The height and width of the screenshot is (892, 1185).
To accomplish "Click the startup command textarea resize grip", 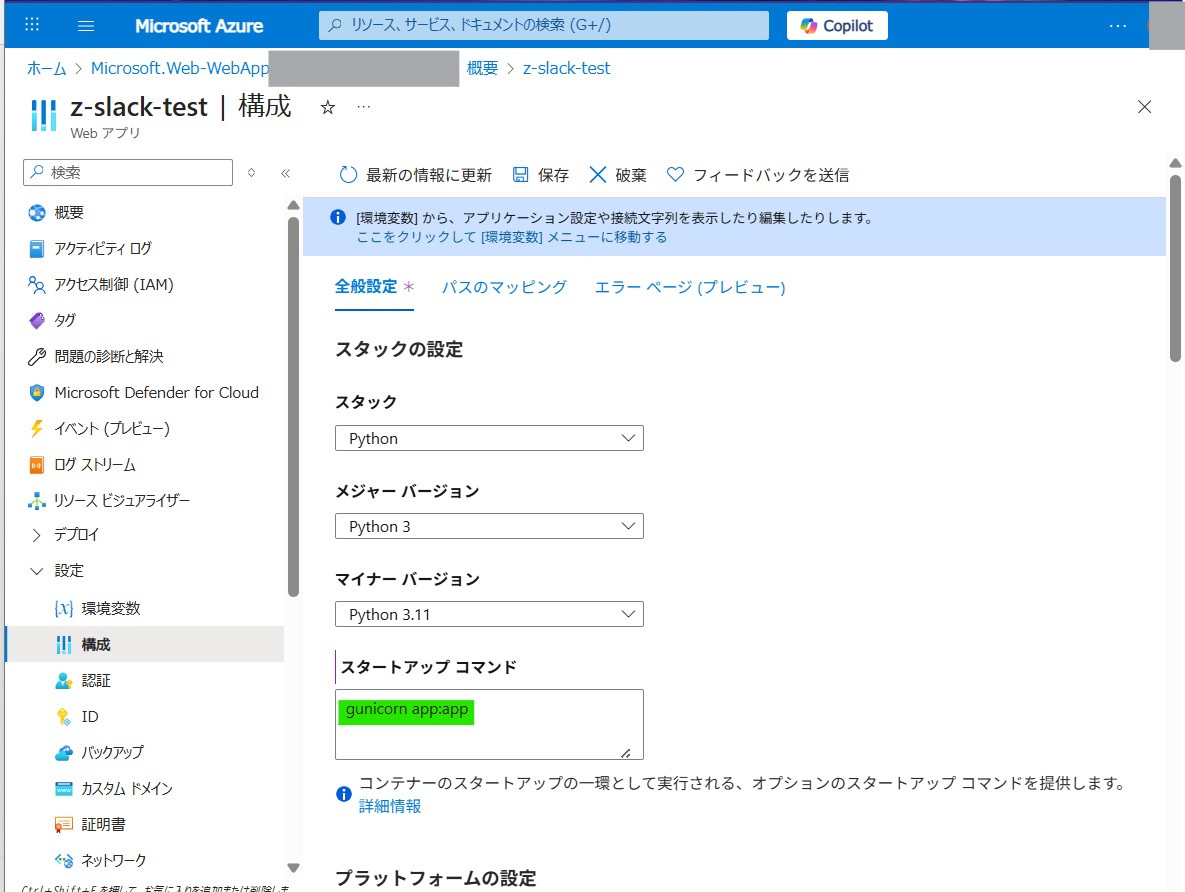I will (x=626, y=753).
